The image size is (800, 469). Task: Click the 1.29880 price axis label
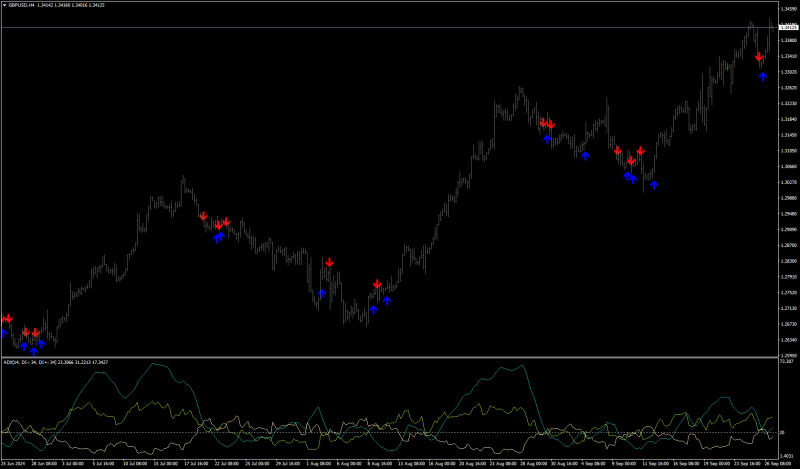(789, 198)
